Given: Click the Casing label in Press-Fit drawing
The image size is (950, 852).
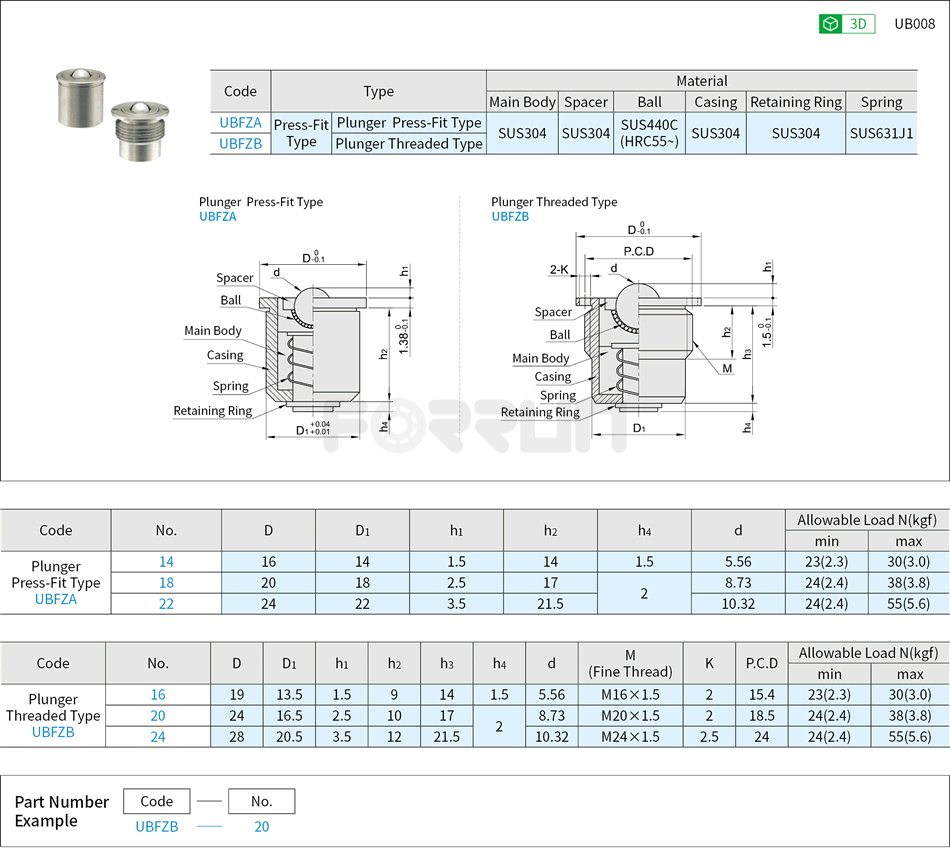Looking at the screenshot, I should coord(225,355).
